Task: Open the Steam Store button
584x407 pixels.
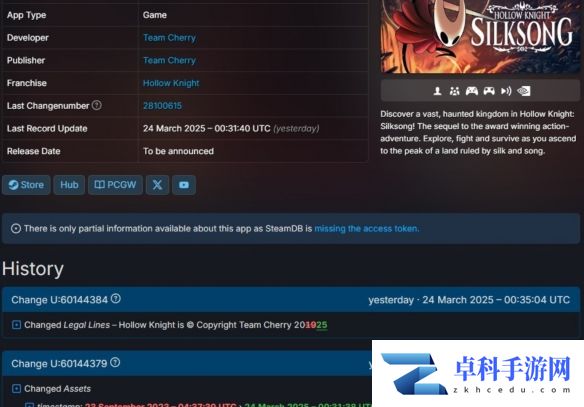Action: 26,185
